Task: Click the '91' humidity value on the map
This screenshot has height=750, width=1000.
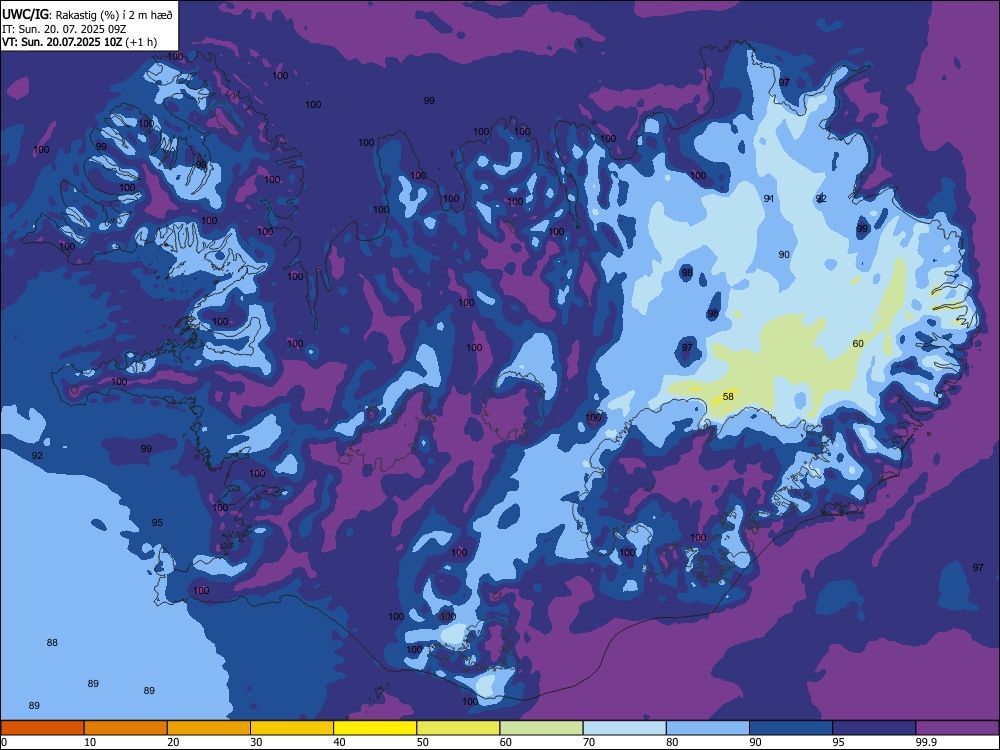Action: [768, 199]
